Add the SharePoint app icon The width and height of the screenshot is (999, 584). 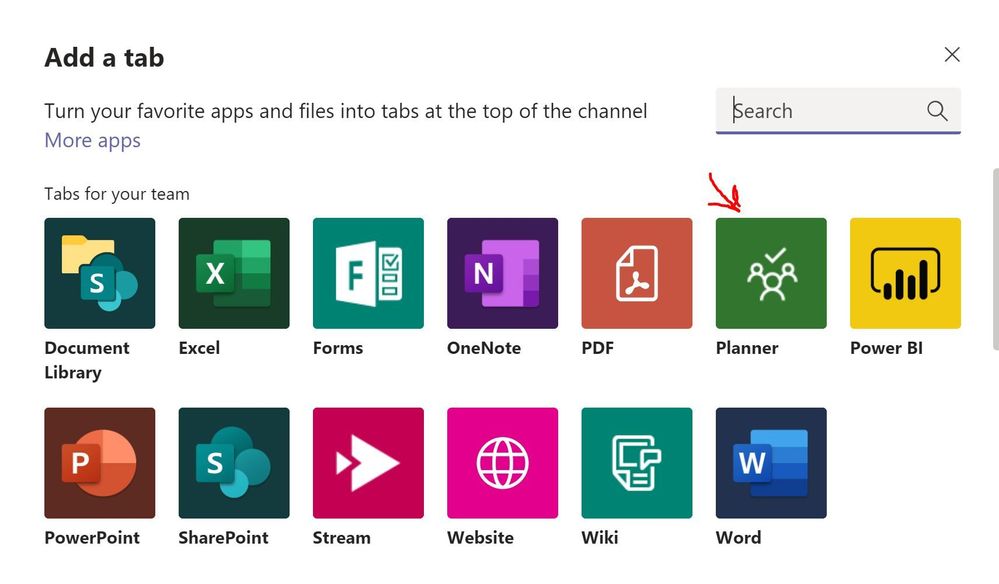(x=234, y=463)
